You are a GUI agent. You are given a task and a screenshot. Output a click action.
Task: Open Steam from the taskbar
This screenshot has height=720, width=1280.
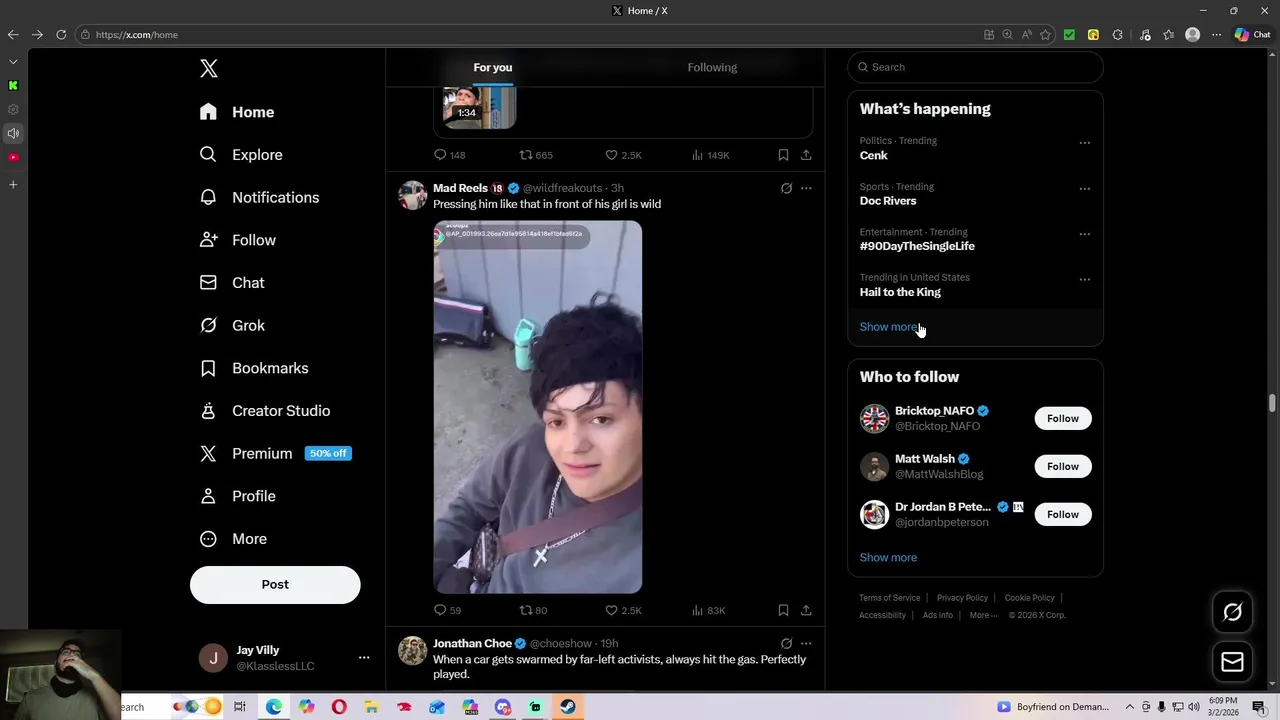[x=567, y=707]
